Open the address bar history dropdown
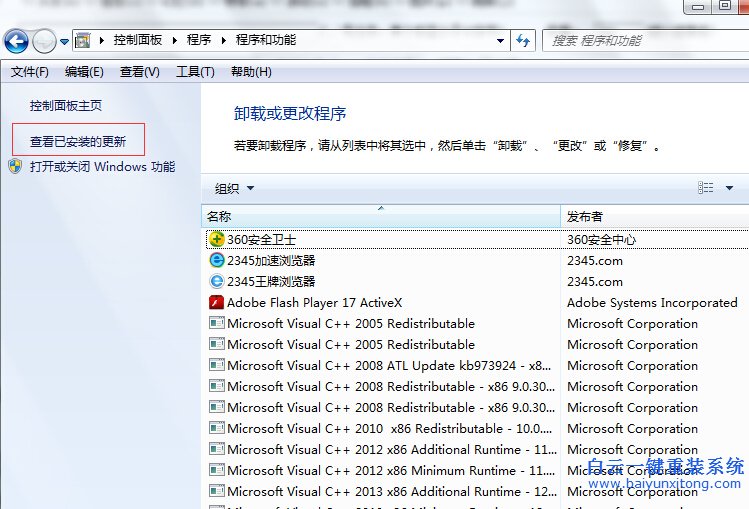 click(501, 41)
